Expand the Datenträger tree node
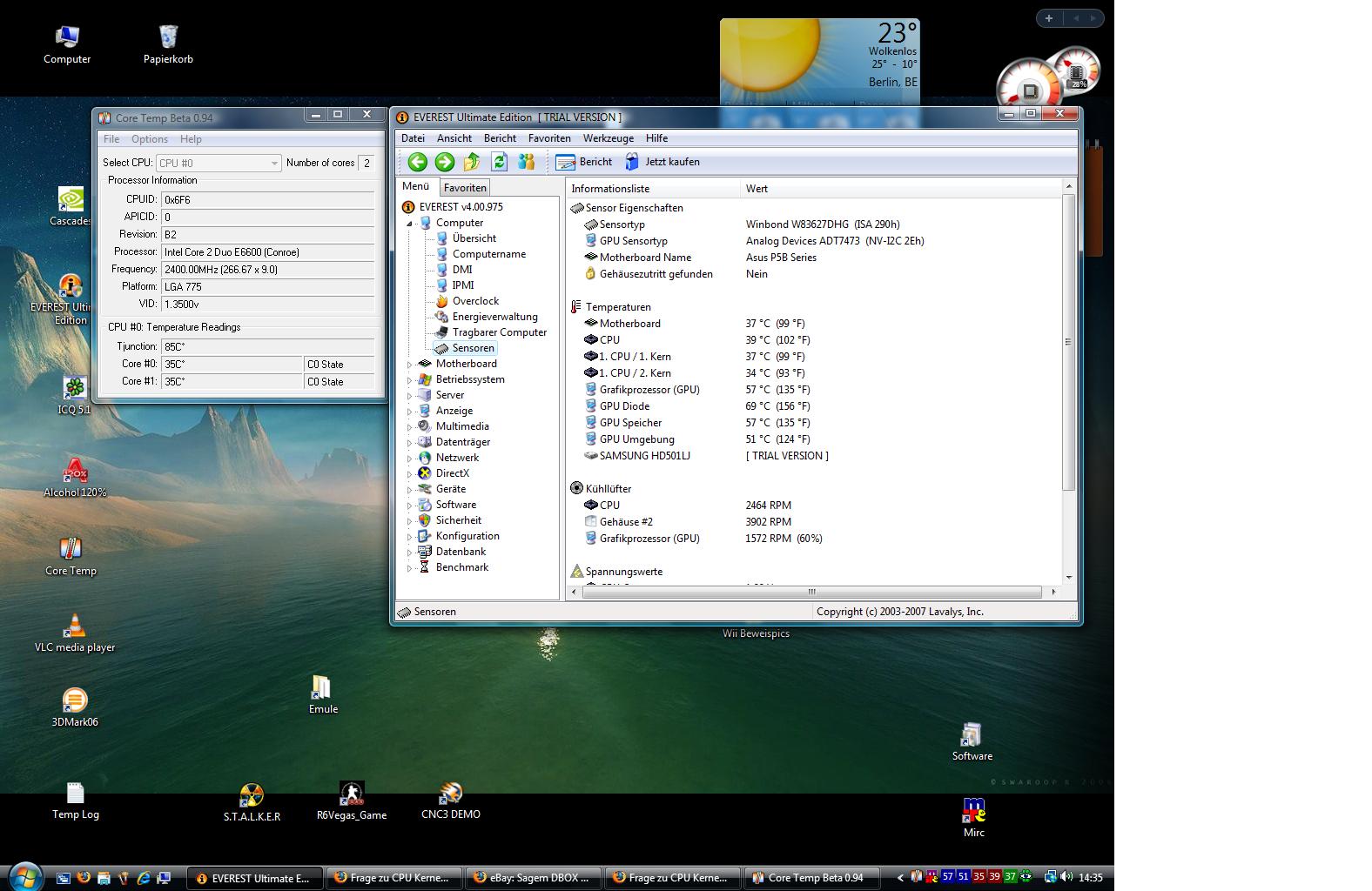1372x891 pixels. click(409, 443)
